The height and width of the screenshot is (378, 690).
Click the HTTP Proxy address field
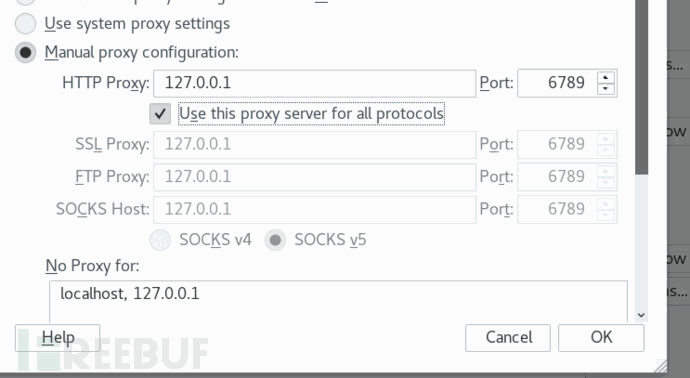[314, 83]
